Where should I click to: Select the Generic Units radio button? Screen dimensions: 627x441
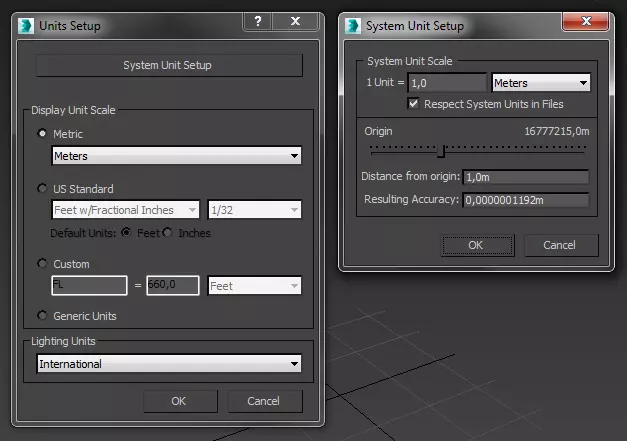tap(42, 315)
